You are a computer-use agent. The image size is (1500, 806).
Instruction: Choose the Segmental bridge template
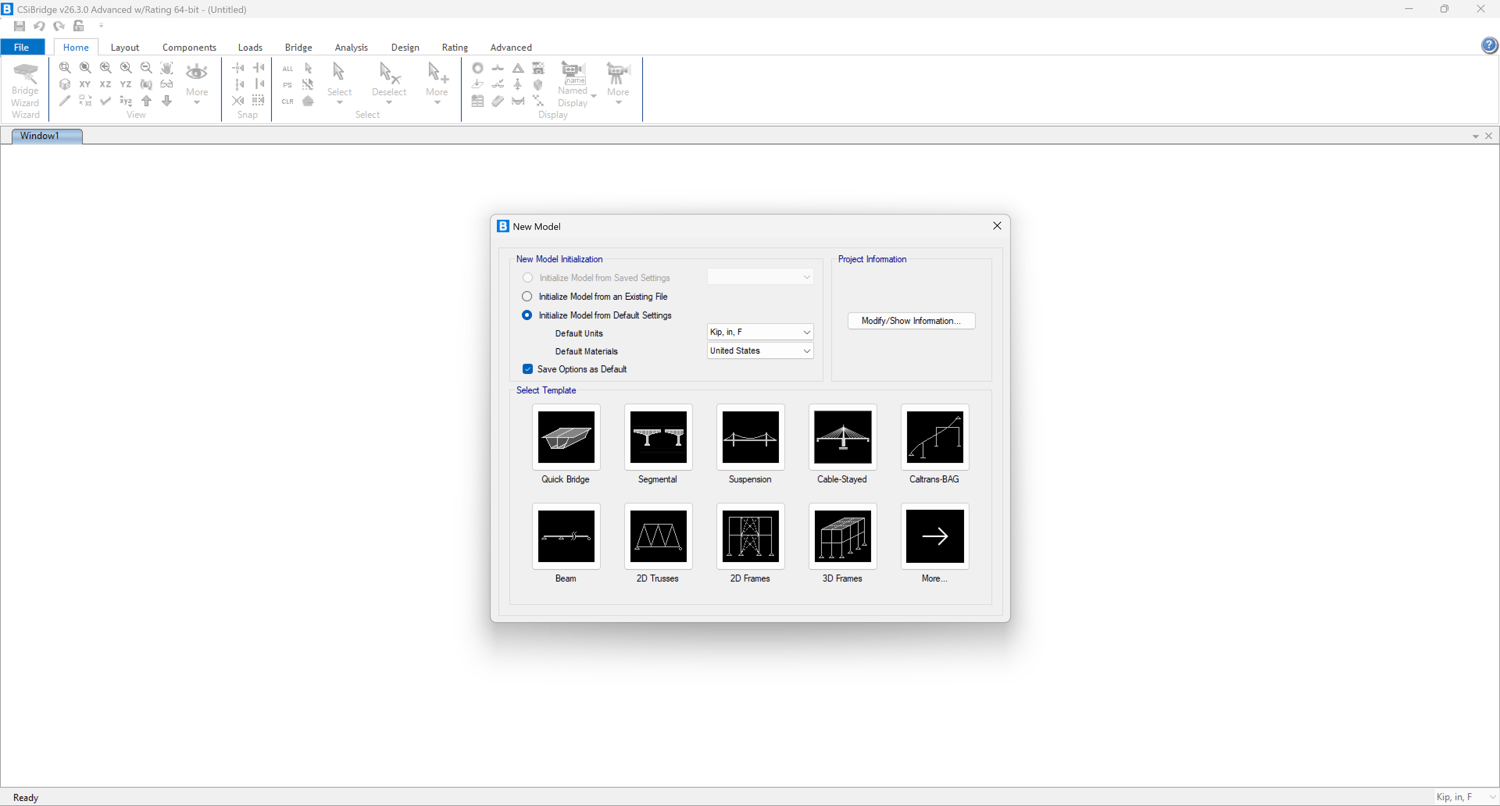(658, 438)
